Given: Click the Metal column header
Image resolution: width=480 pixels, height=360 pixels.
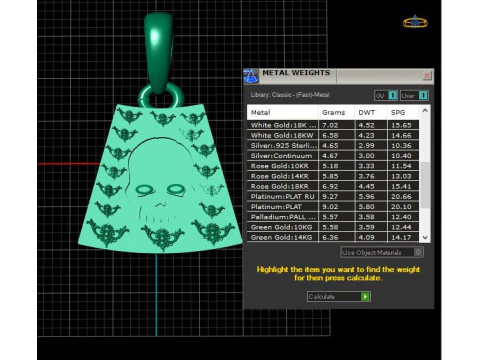Looking at the screenshot, I should tap(282, 113).
